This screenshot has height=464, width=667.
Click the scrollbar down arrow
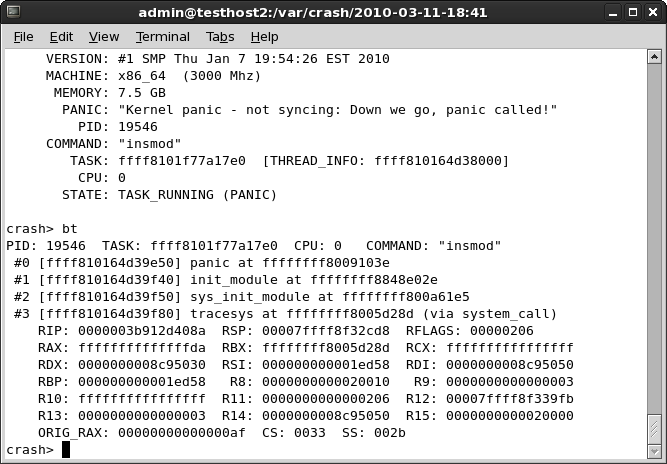point(653,450)
